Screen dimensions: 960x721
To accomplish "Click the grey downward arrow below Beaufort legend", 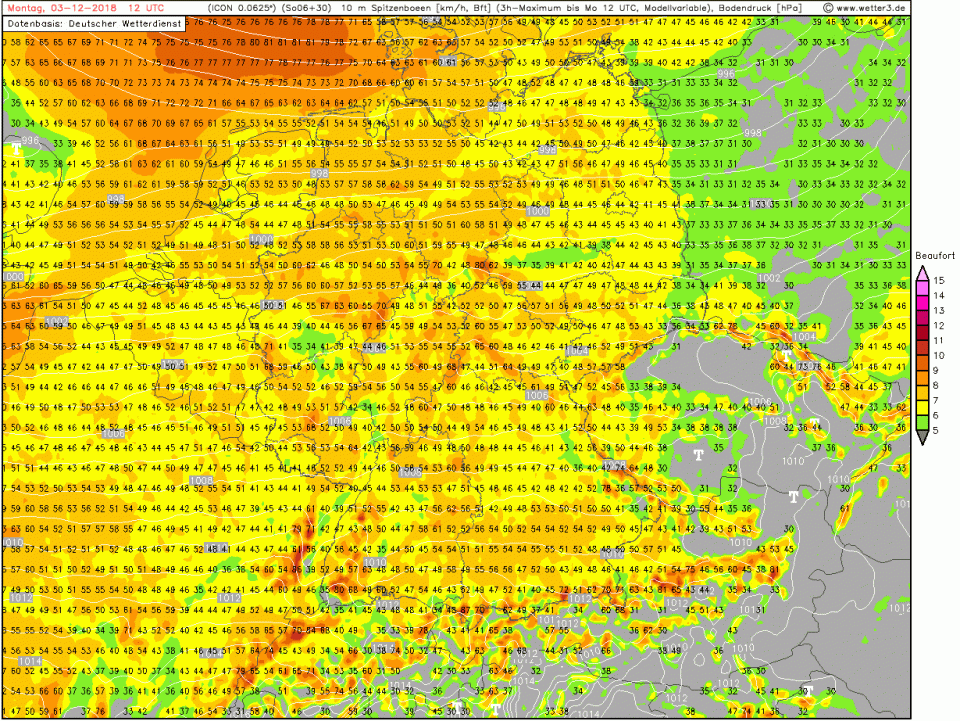I will click(x=922, y=436).
